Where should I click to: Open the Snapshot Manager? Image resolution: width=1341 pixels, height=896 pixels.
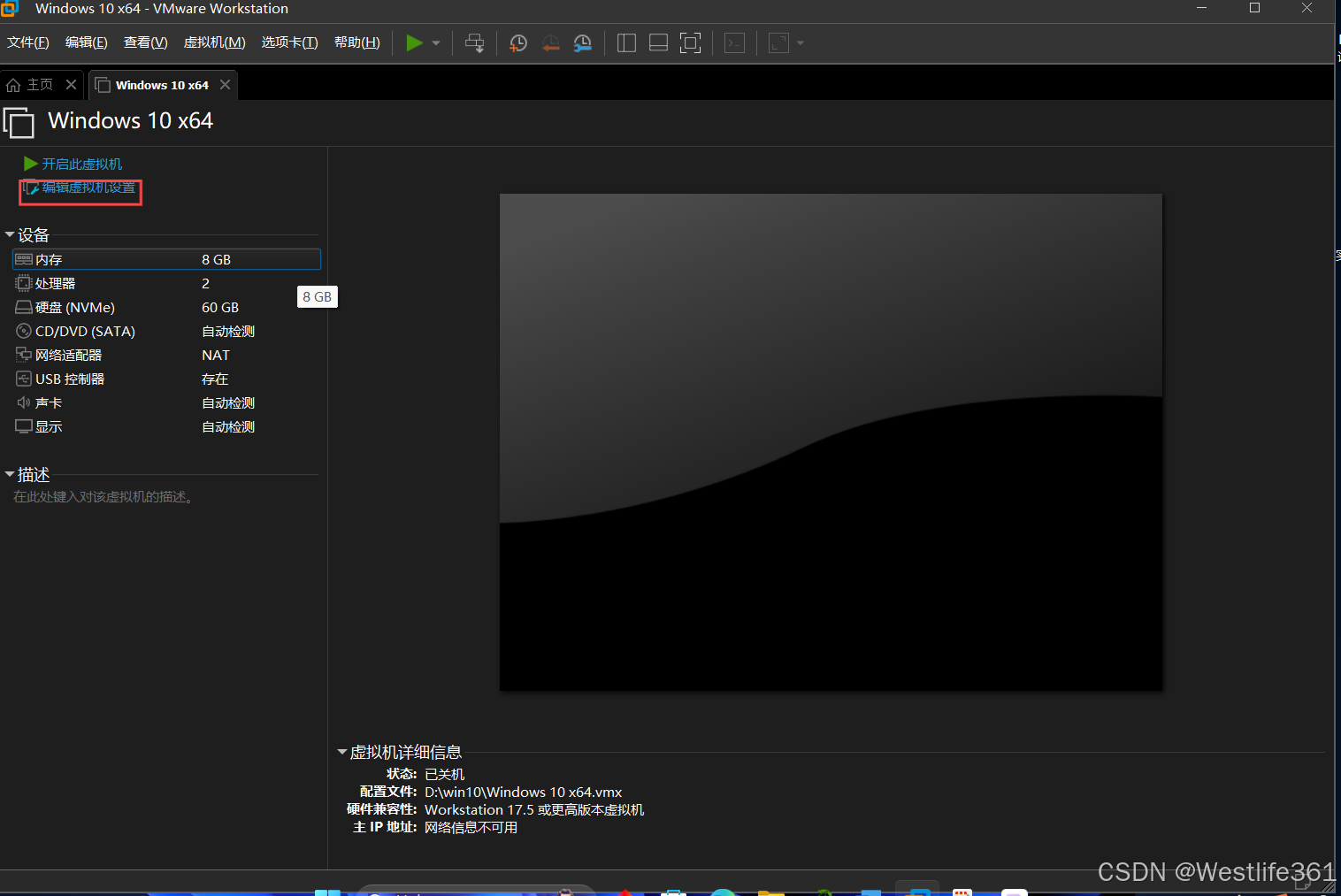point(582,42)
